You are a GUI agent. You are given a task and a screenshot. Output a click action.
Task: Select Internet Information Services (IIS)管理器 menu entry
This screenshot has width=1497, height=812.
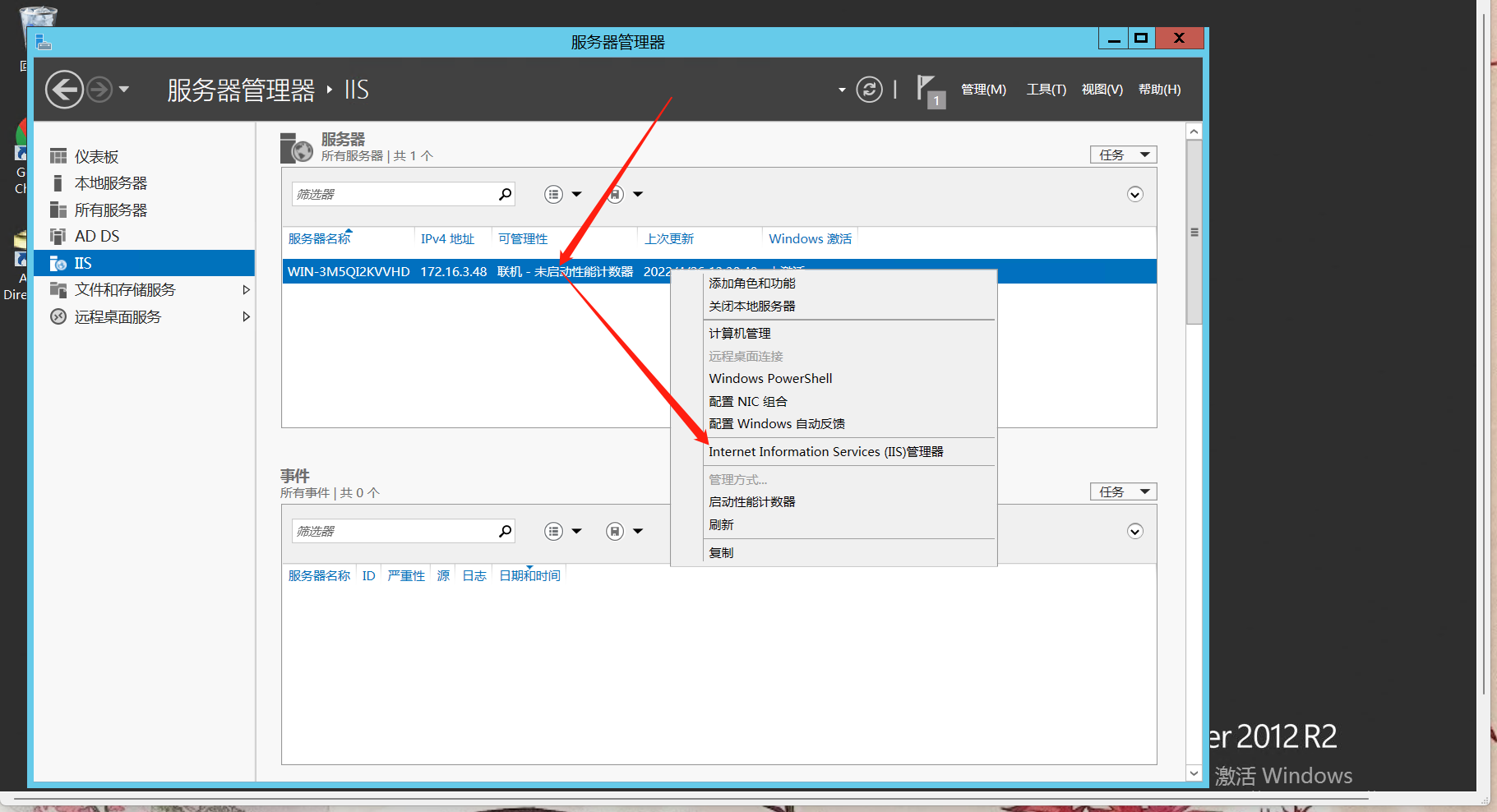point(826,452)
